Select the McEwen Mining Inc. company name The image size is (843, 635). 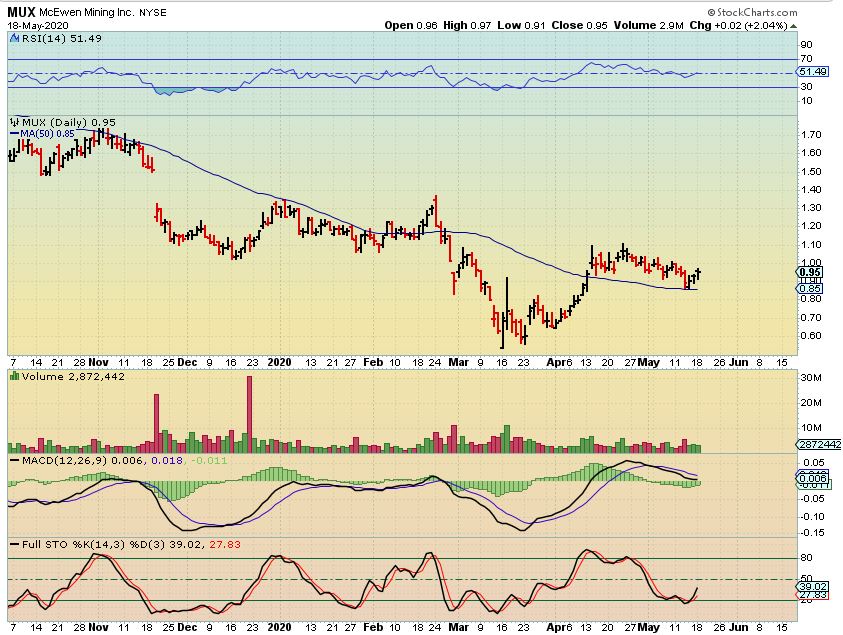pyautogui.click(x=87, y=12)
